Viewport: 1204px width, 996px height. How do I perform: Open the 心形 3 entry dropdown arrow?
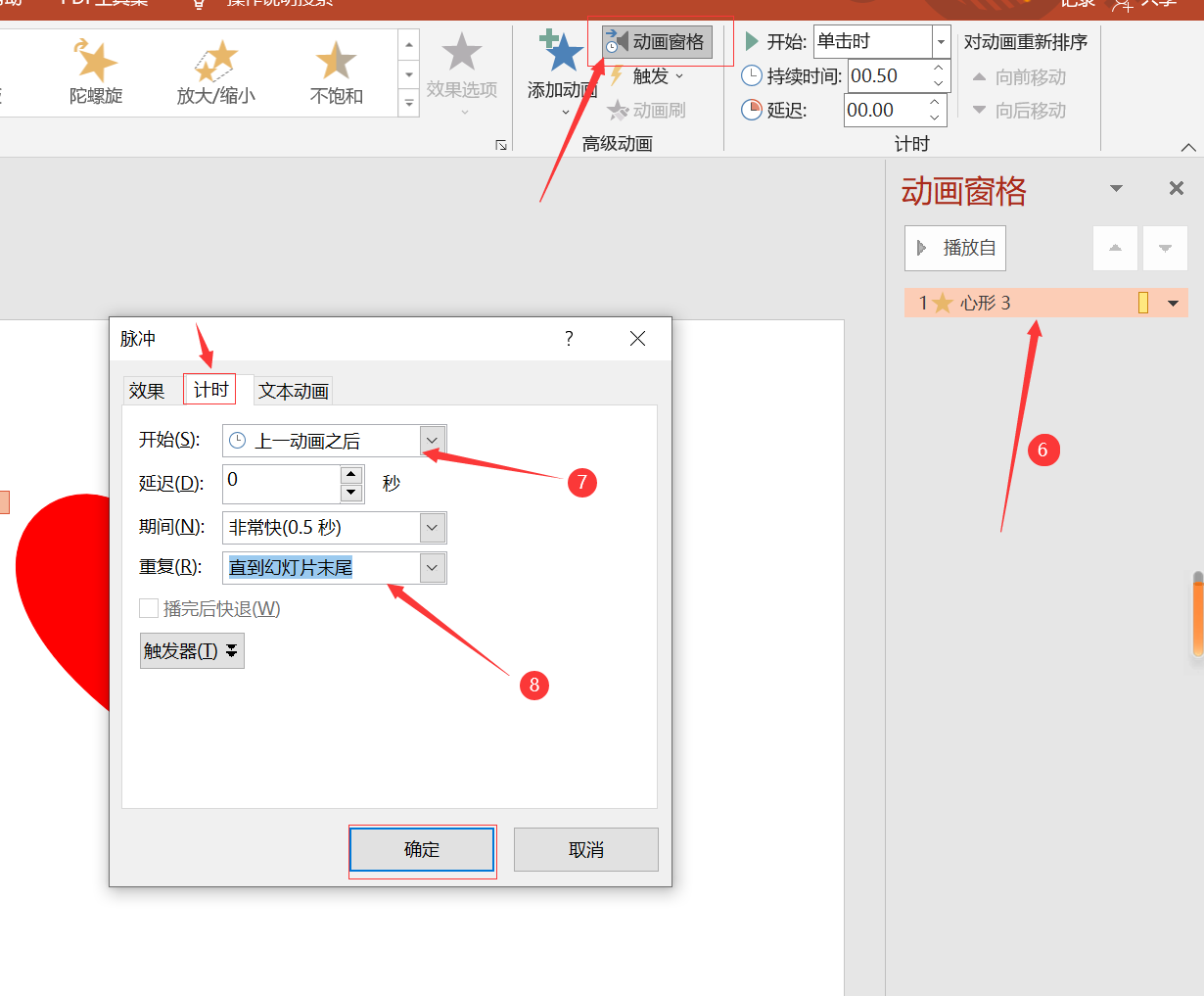(x=1173, y=304)
